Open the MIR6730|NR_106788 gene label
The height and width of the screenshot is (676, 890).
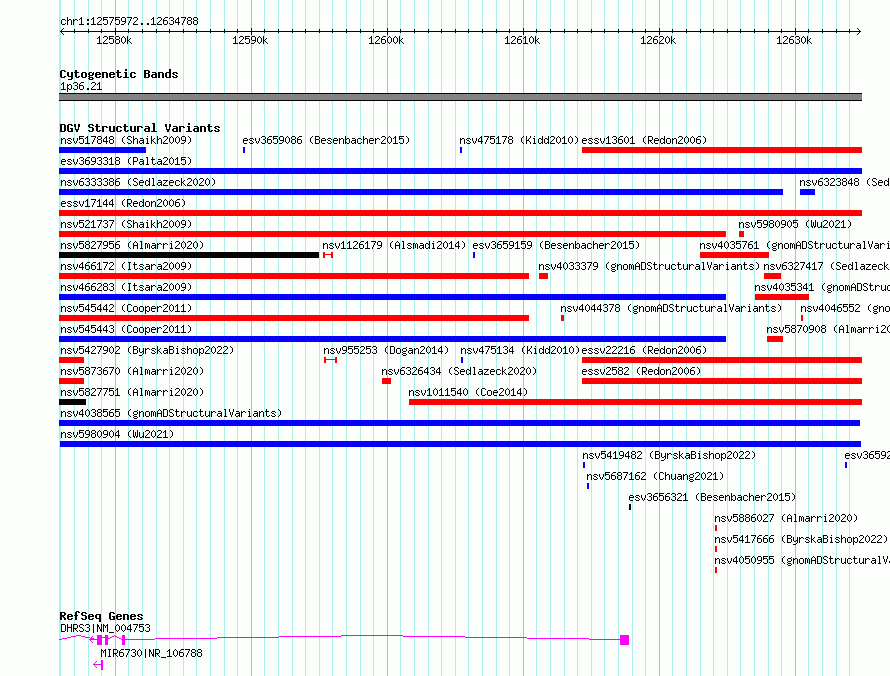[x=152, y=653]
